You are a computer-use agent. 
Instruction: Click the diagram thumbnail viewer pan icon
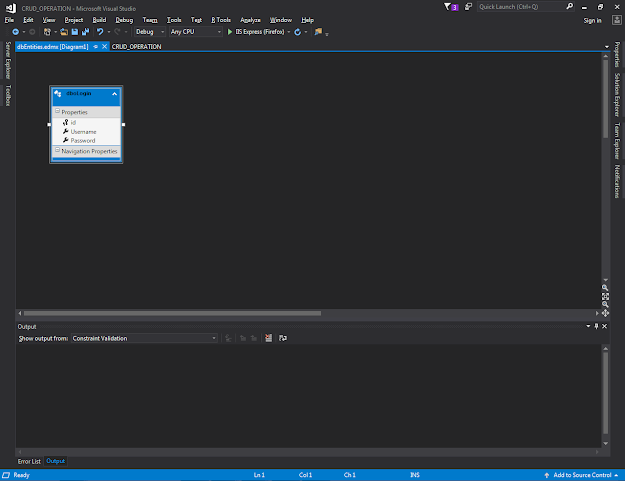coord(605,313)
